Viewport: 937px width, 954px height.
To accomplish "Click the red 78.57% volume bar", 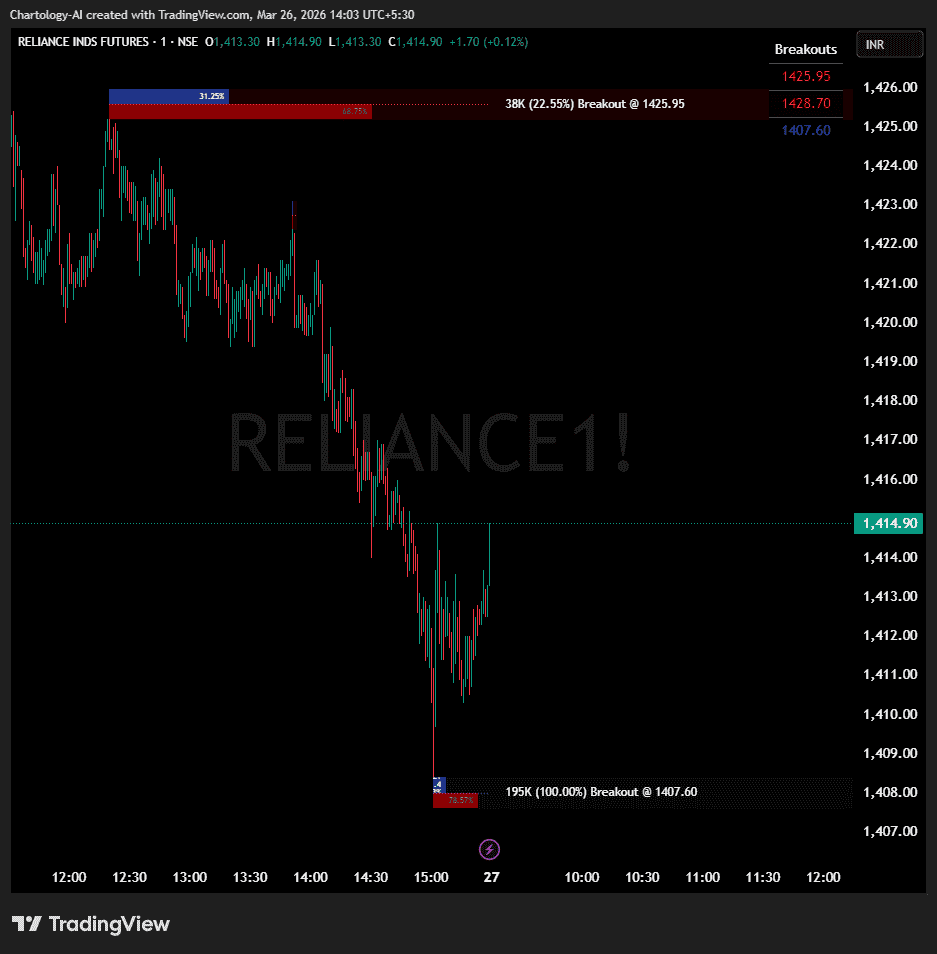I will point(456,801).
